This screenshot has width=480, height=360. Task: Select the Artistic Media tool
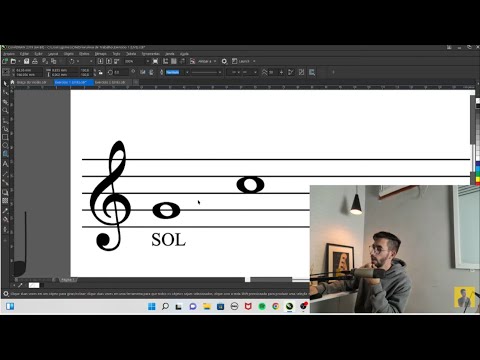point(5,129)
